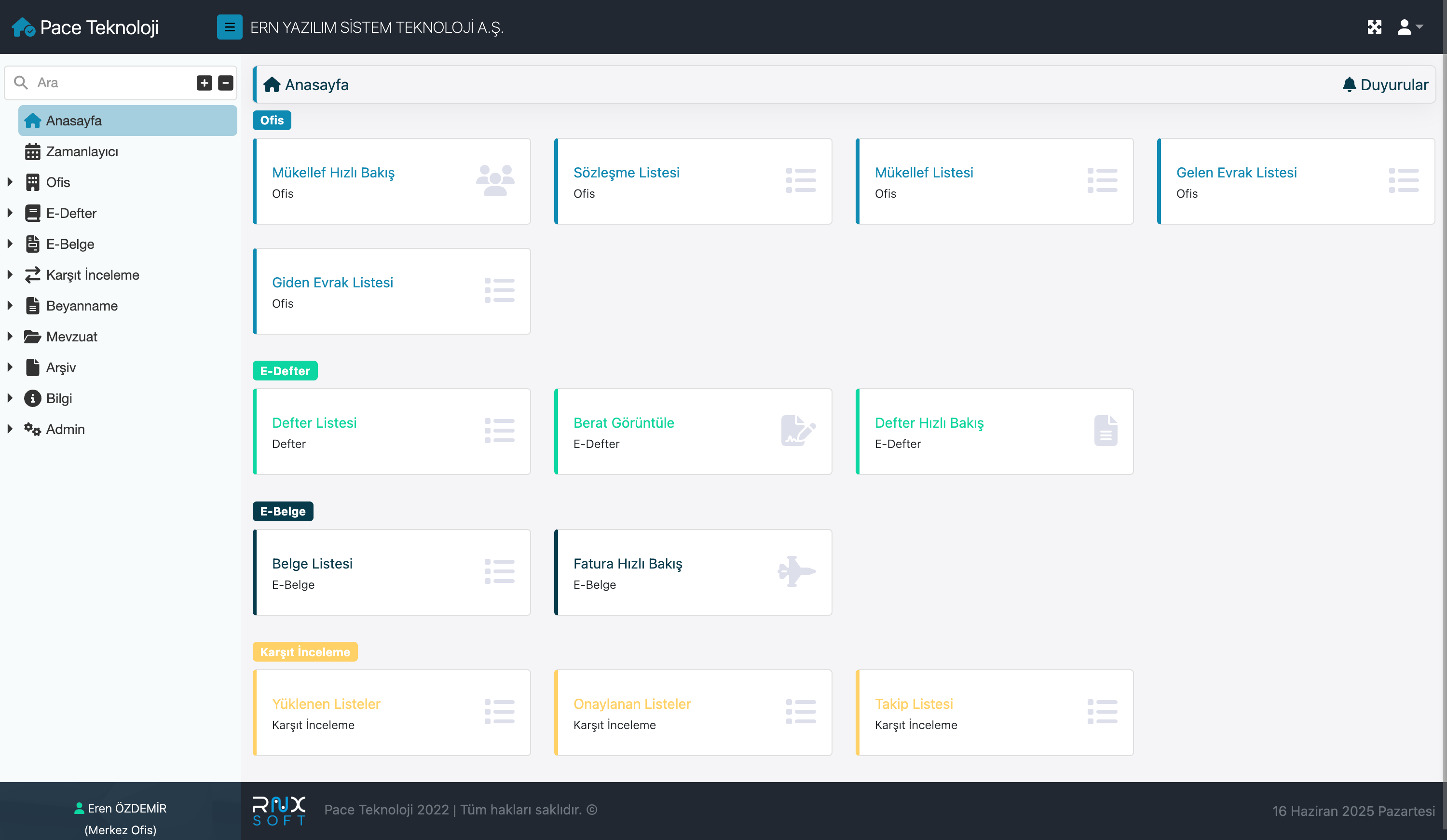Click the Bilgi info icon
The image size is (1447, 840).
(x=32, y=398)
